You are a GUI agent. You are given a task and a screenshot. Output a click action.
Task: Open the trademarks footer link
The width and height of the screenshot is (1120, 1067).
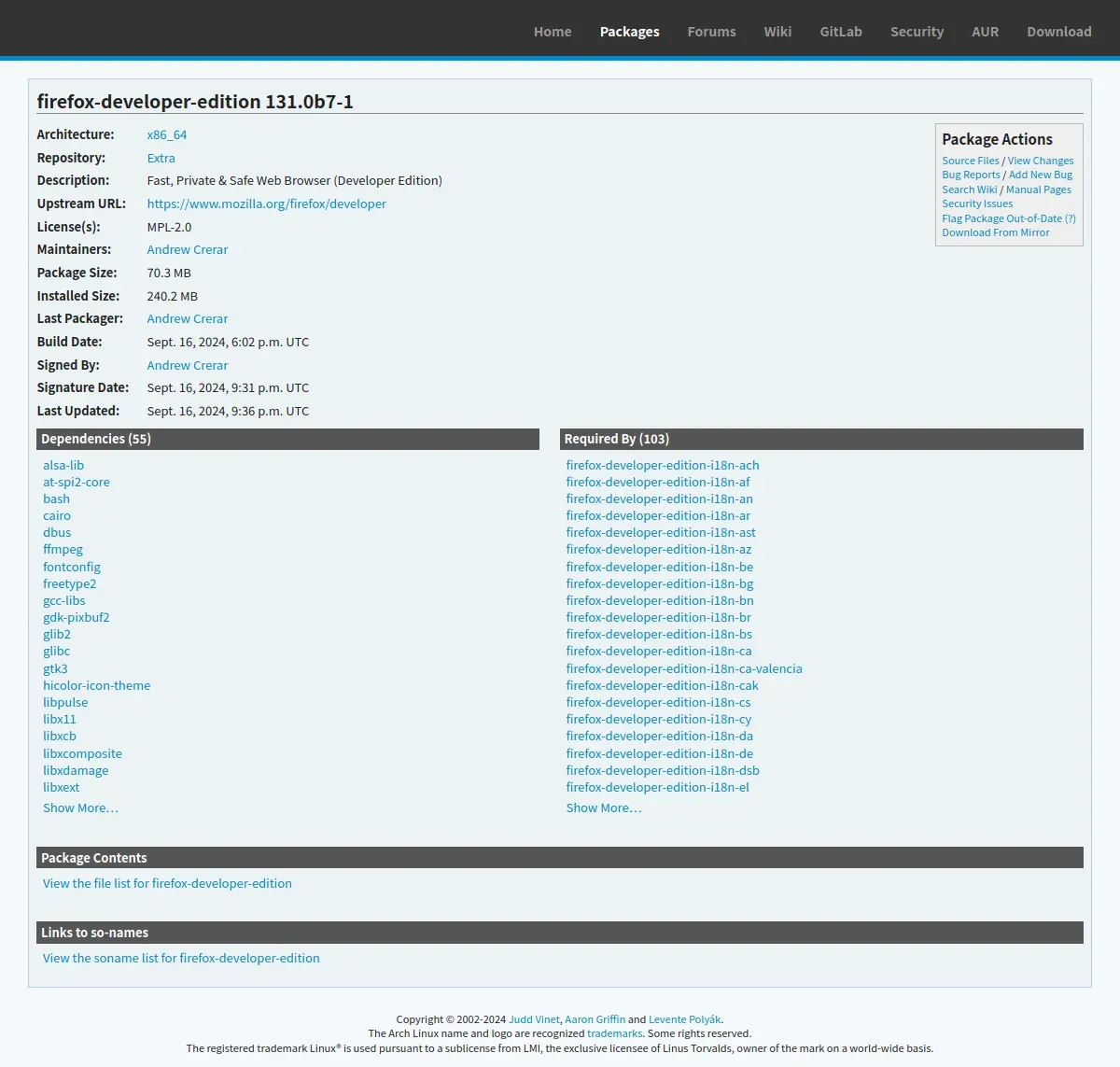coord(614,1033)
